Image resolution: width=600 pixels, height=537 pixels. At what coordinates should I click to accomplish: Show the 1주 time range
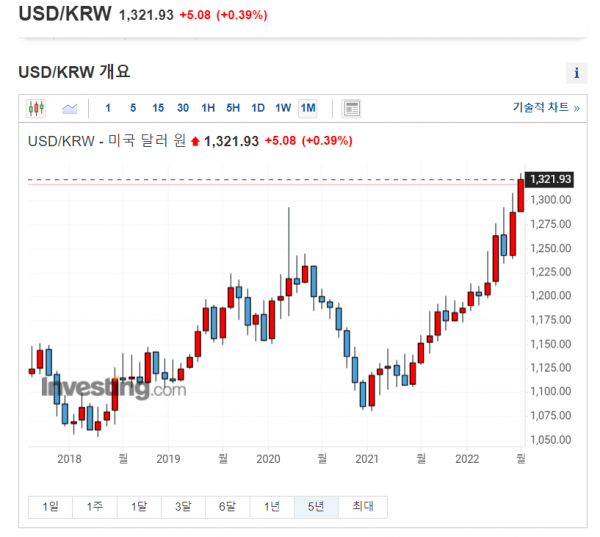click(95, 507)
